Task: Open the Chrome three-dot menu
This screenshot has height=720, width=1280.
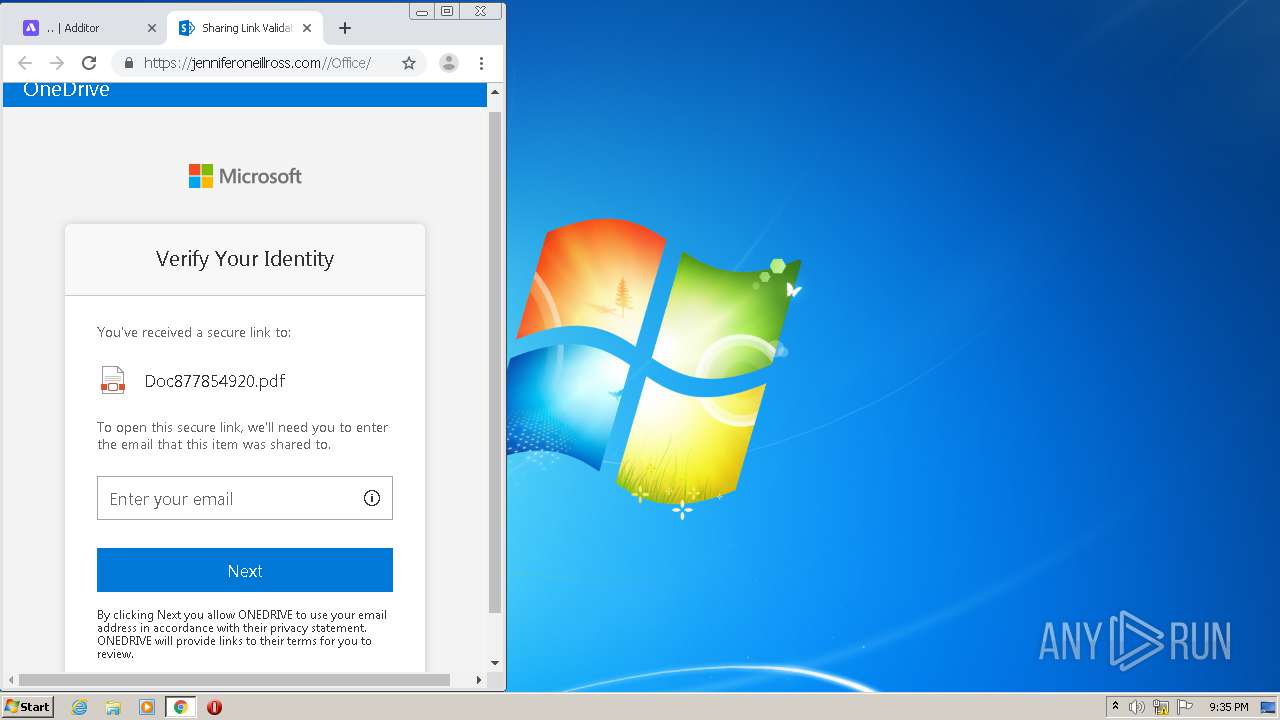Action: (x=481, y=63)
